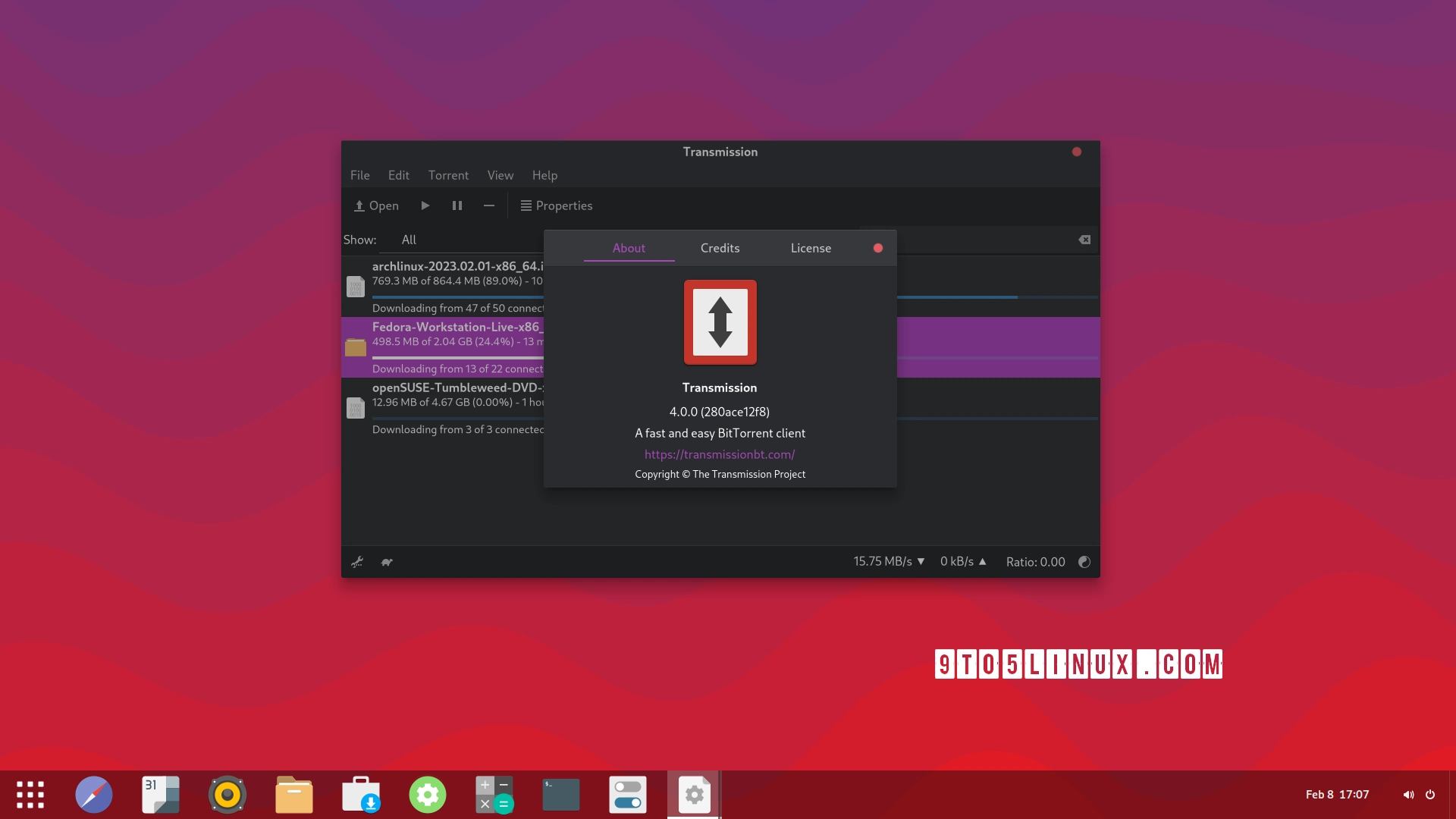This screenshot has height=819, width=1456.
Task: Remove the selected torrent with the minus icon
Action: [x=488, y=206]
